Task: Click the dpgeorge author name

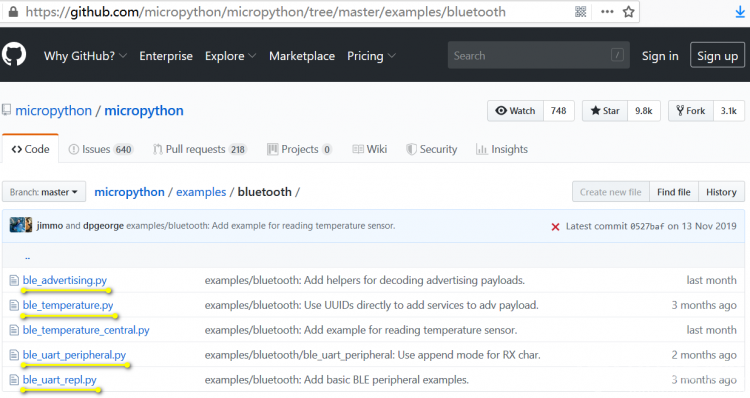Action: (x=103, y=226)
